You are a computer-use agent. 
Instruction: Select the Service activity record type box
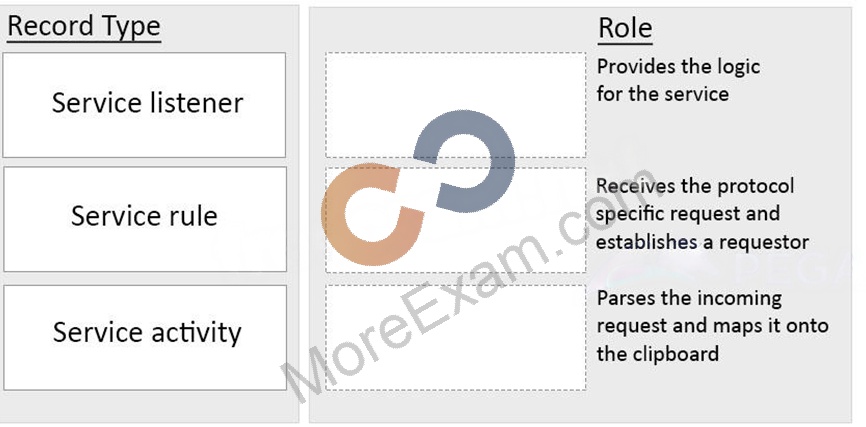pyautogui.click(x=145, y=338)
